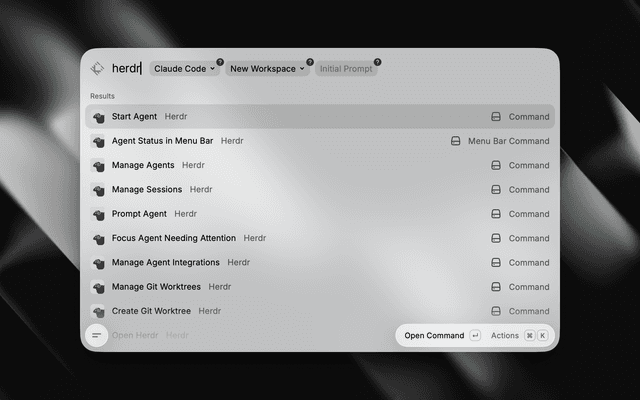Click the sheep icon beside Manage Agent Integrations
The image size is (640, 400).
tap(98, 263)
